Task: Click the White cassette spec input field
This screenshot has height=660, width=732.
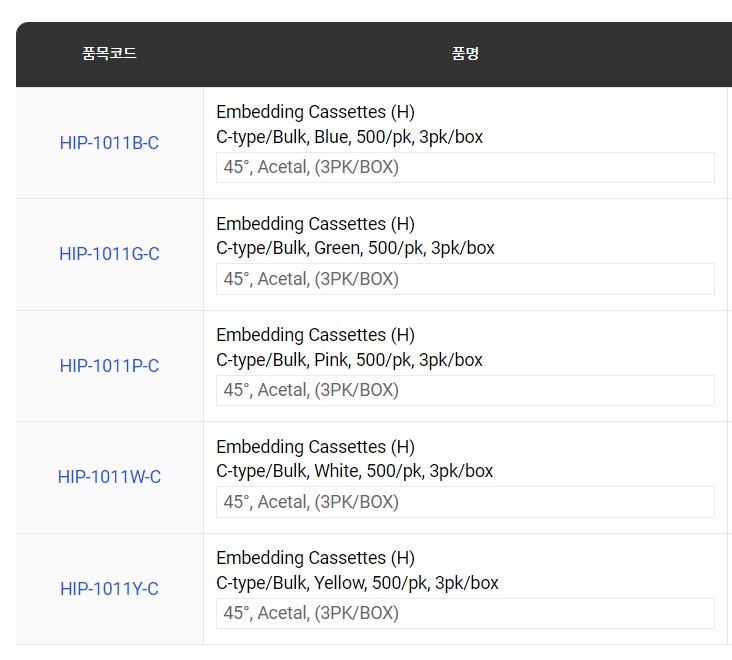Action: point(465,502)
